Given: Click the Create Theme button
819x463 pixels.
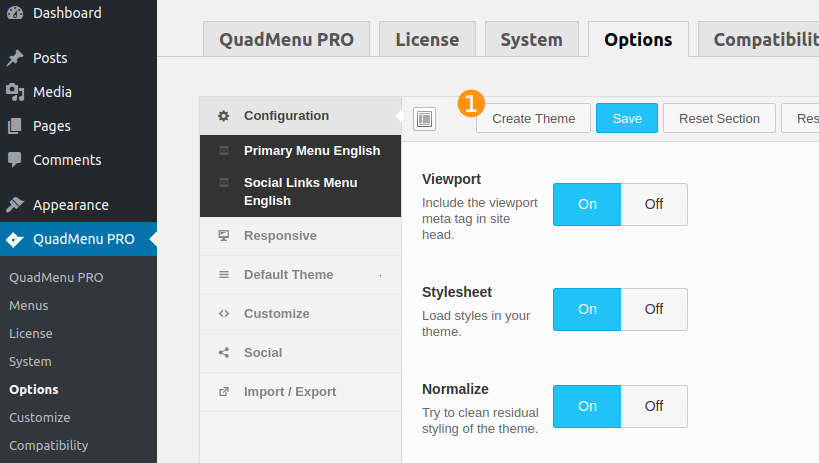Looking at the screenshot, I should [x=533, y=119].
